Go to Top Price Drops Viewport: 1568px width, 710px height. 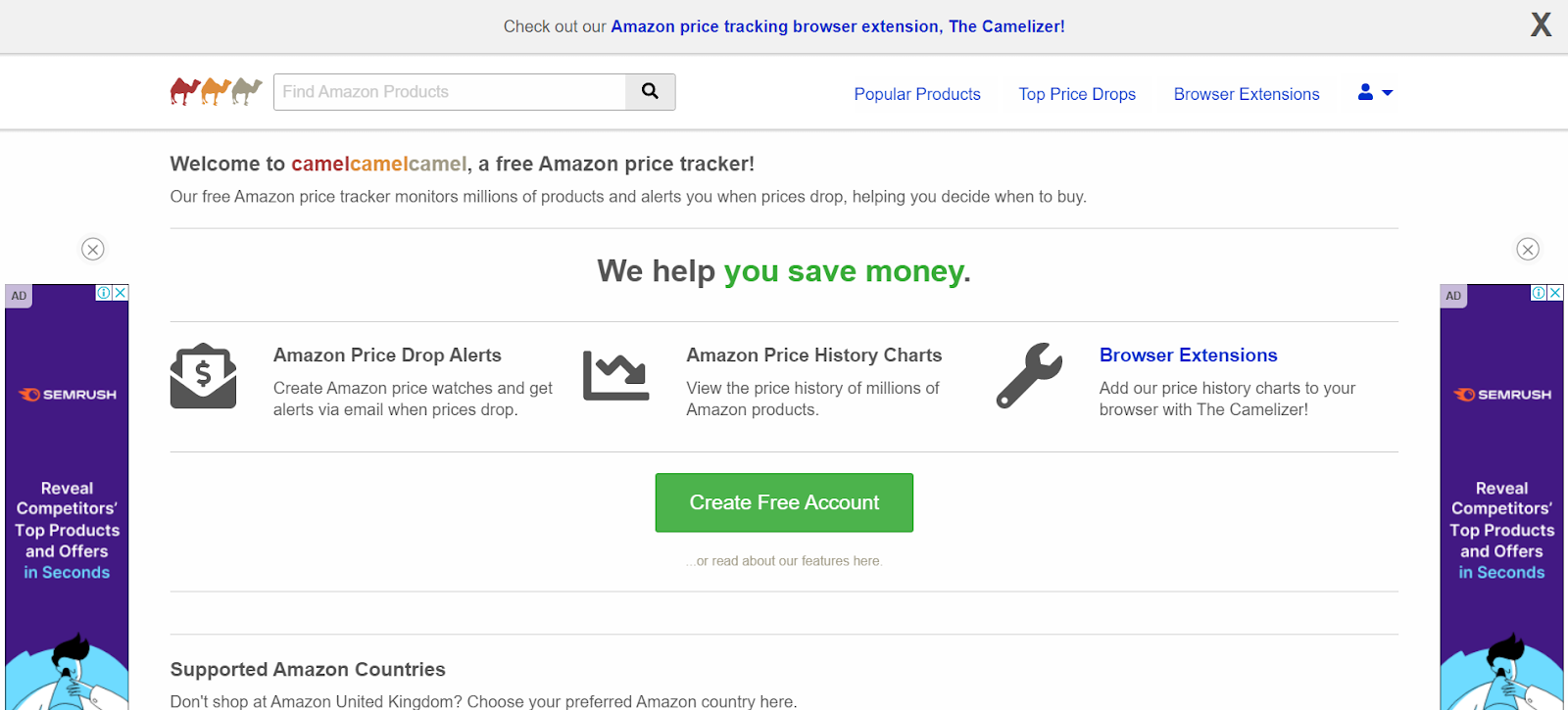point(1077,94)
